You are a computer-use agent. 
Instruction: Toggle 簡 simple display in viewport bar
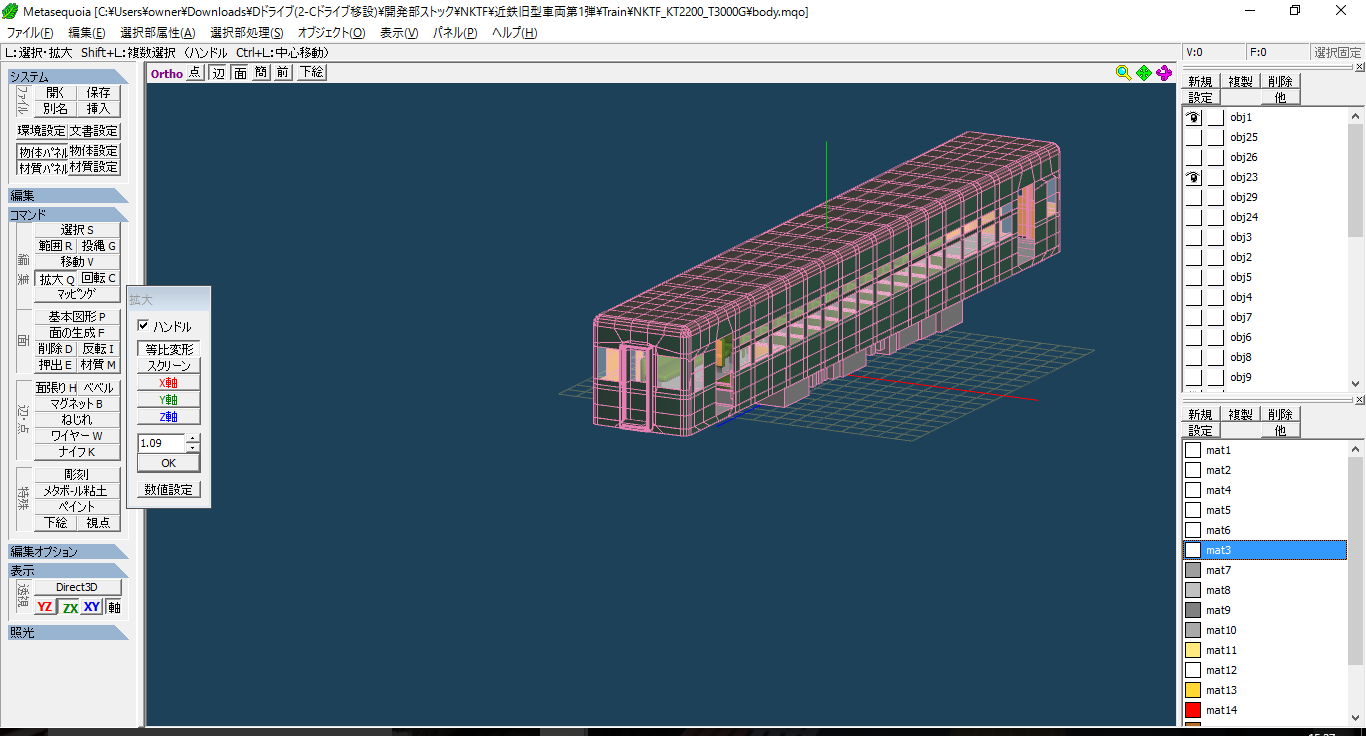click(x=261, y=72)
